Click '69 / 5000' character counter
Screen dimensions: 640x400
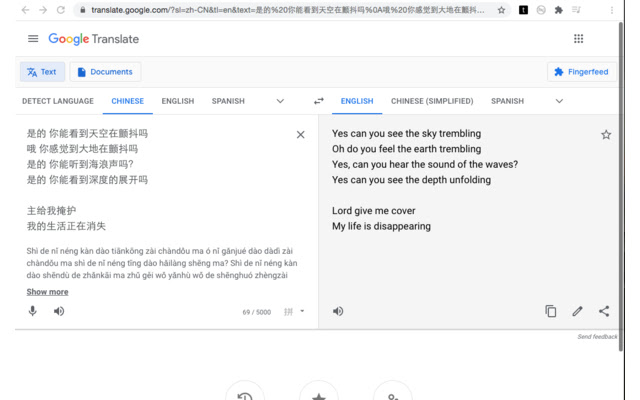(x=257, y=312)
